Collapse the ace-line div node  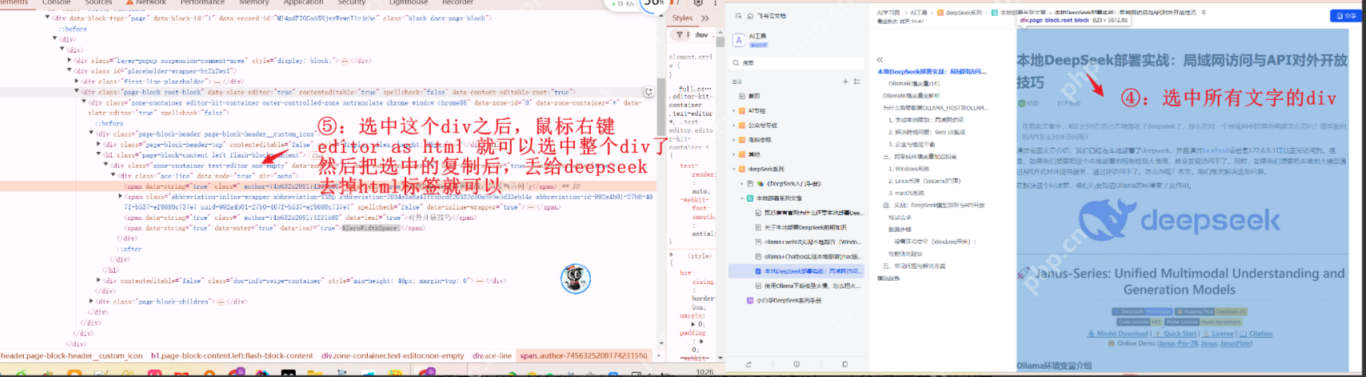(113, 175)
